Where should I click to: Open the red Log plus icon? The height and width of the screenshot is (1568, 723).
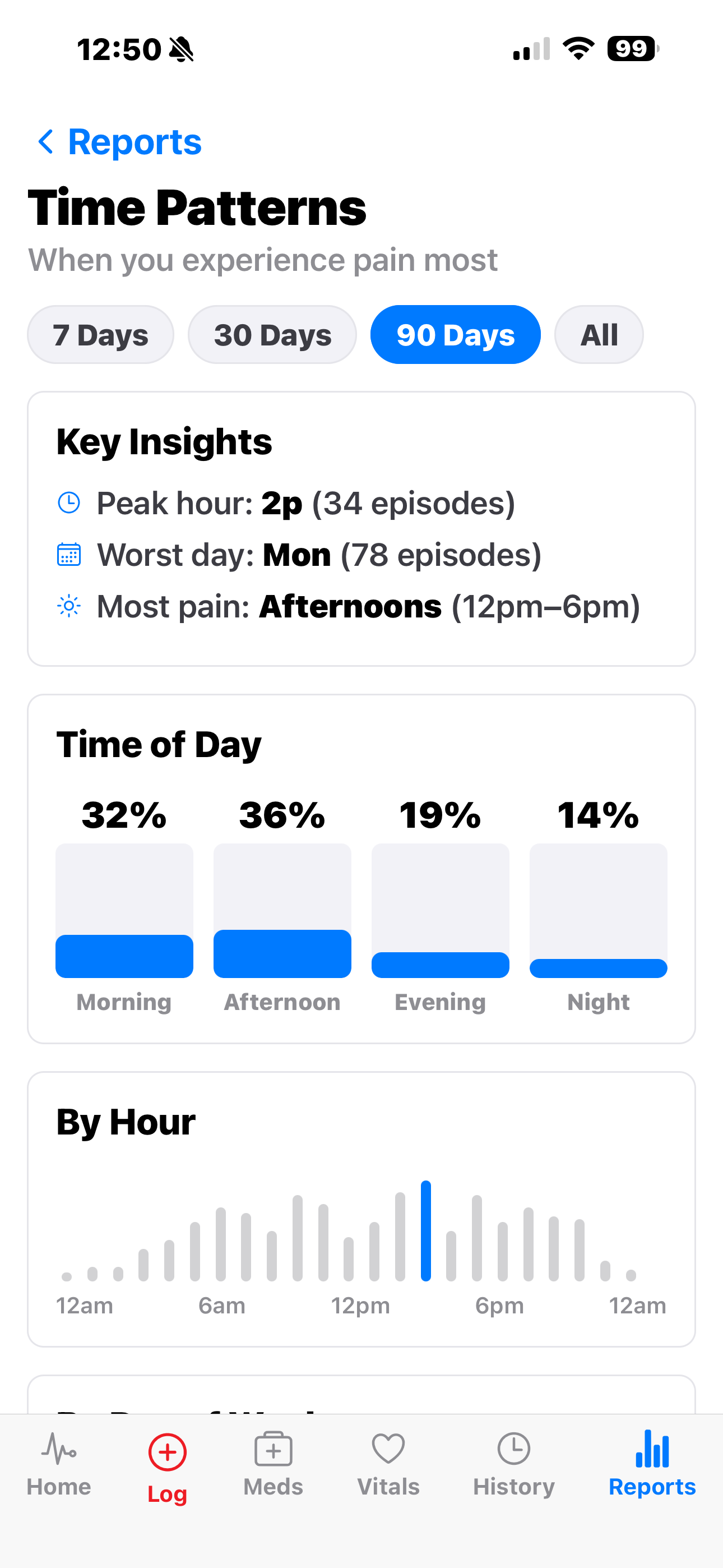click(x=168, y=1452)
